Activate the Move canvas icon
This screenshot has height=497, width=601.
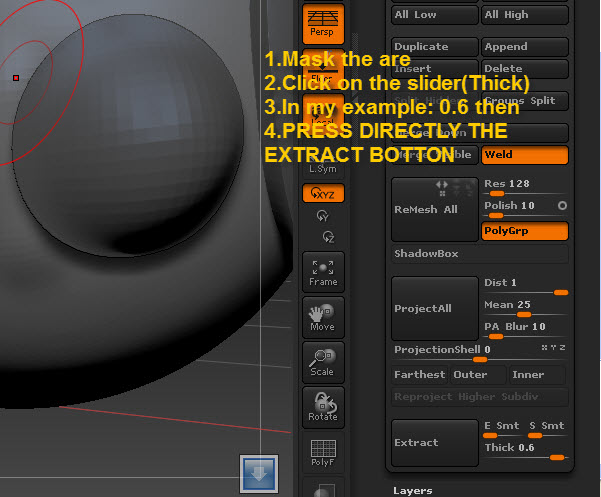[x=323, y=317]
